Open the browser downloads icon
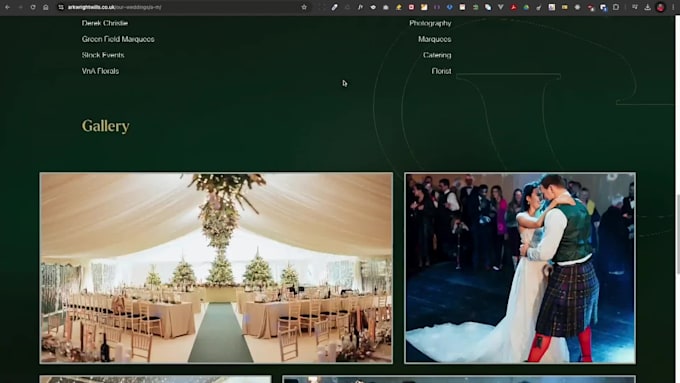 647,7
